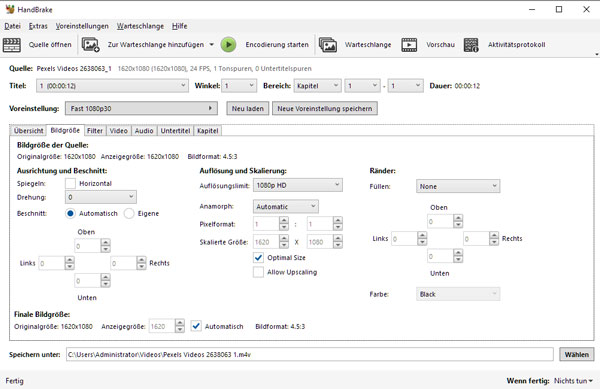Open the Farbe Black color dropdown

point(458,294)
